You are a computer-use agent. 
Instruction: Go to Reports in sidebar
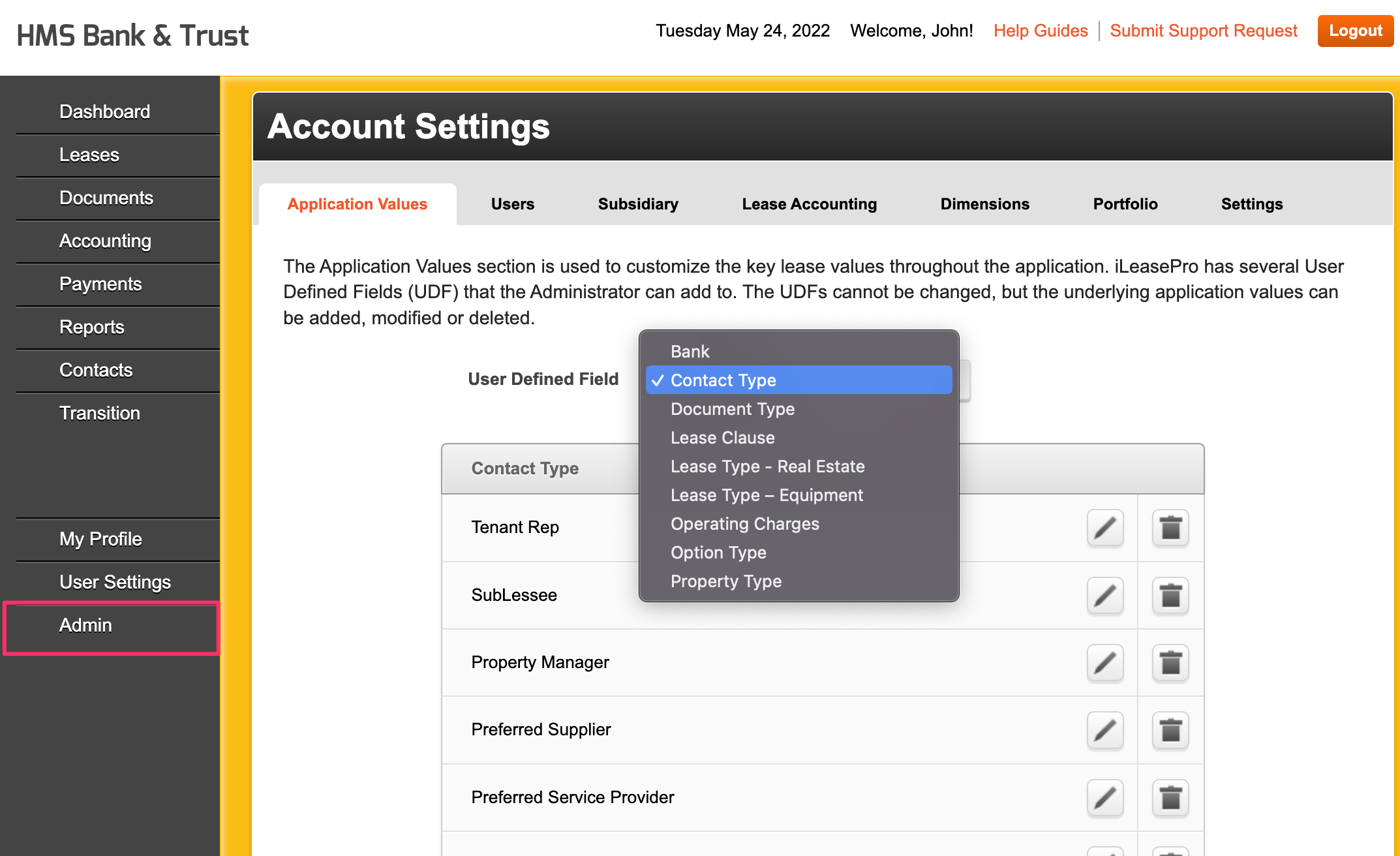(x=91, y=327)
